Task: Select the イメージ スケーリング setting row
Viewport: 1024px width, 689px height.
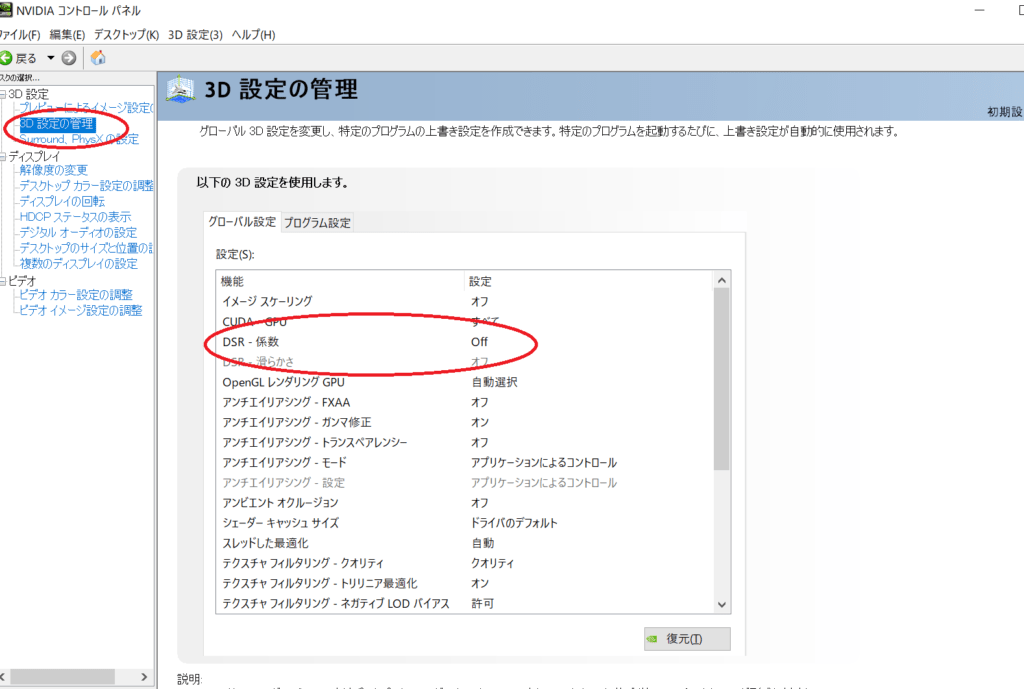Action: [x=464, y=301]
